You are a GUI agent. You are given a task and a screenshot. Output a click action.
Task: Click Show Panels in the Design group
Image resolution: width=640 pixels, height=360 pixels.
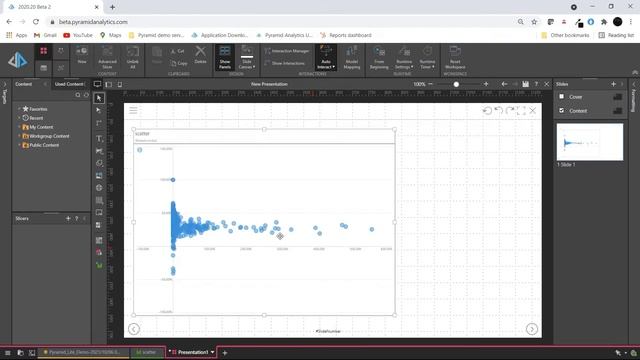pyautogui.click(x=224, y=57)
